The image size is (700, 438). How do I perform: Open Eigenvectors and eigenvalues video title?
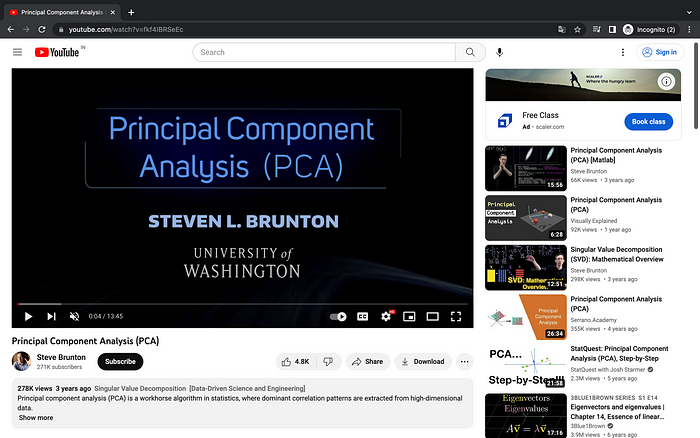point(617,412)
